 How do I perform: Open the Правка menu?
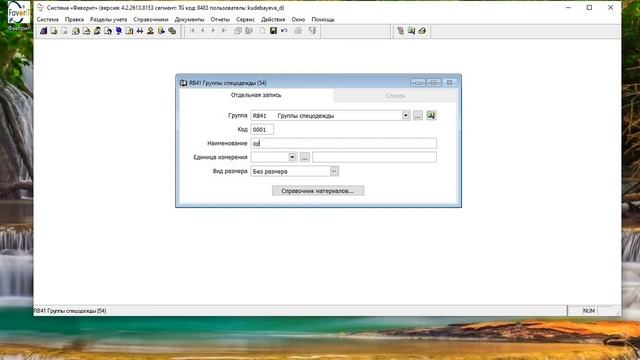[x=74, y=20]
